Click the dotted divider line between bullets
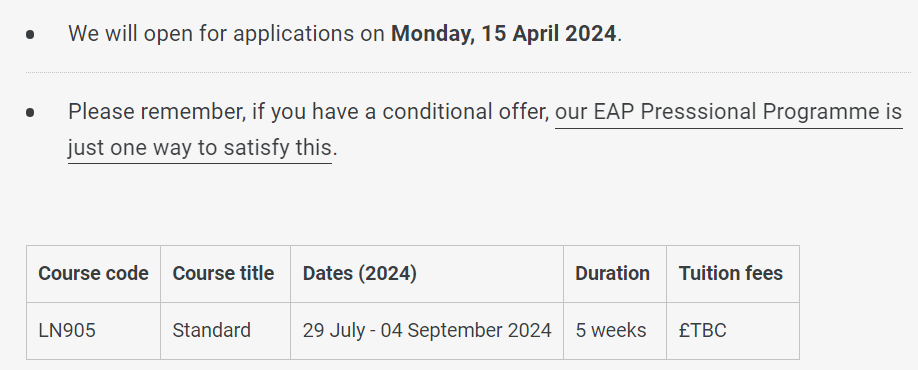The width and height of the screenshot is (918, 370). [x=468, y=73]
